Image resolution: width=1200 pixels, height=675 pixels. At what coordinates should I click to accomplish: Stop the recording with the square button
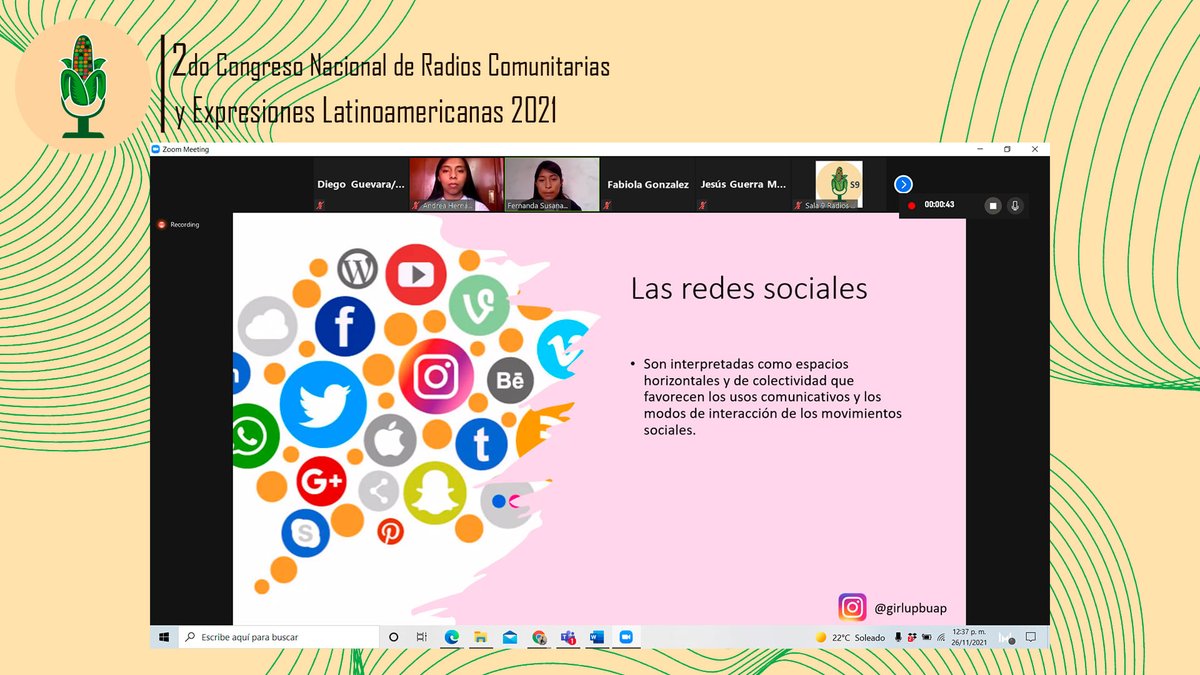click(993, 205)
